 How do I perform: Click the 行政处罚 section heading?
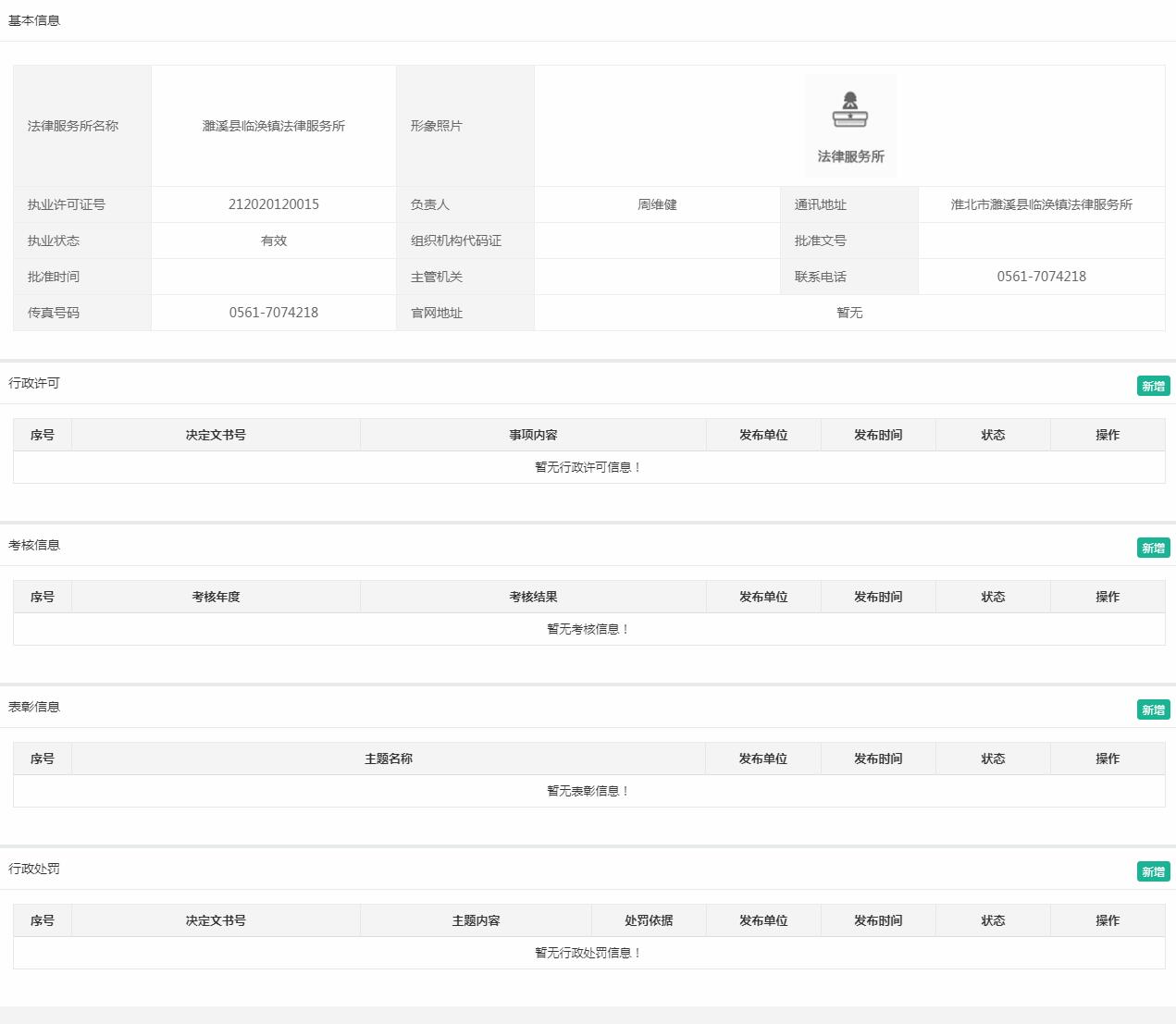(34, 869)
